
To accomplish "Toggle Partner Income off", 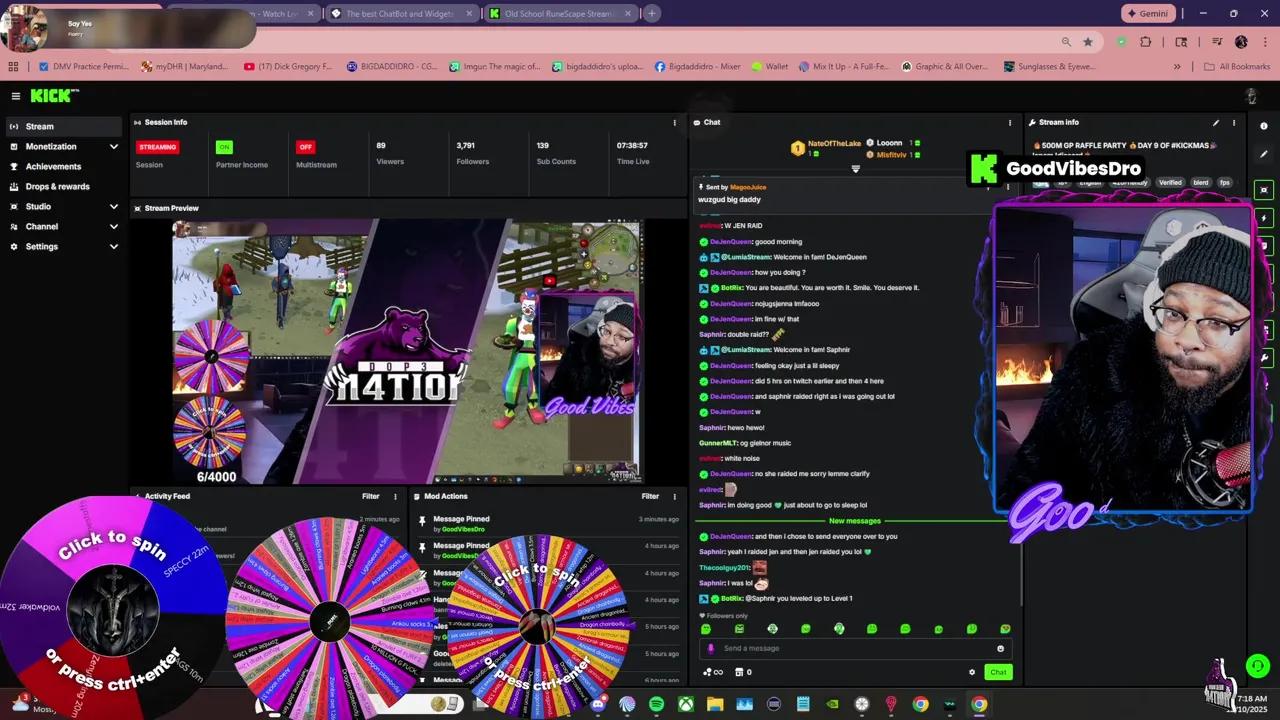I will [x=224, y=147].
